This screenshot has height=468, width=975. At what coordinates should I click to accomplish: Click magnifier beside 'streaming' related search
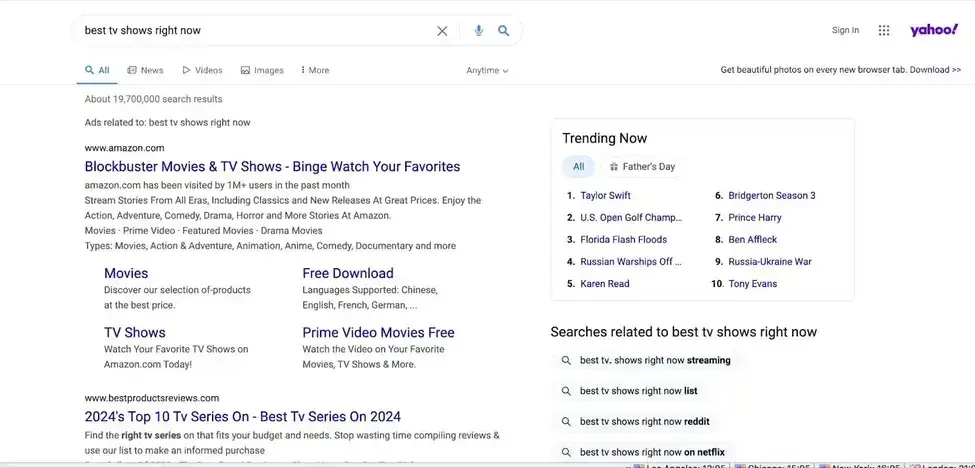pyautogui.click(x=566, y=360)
